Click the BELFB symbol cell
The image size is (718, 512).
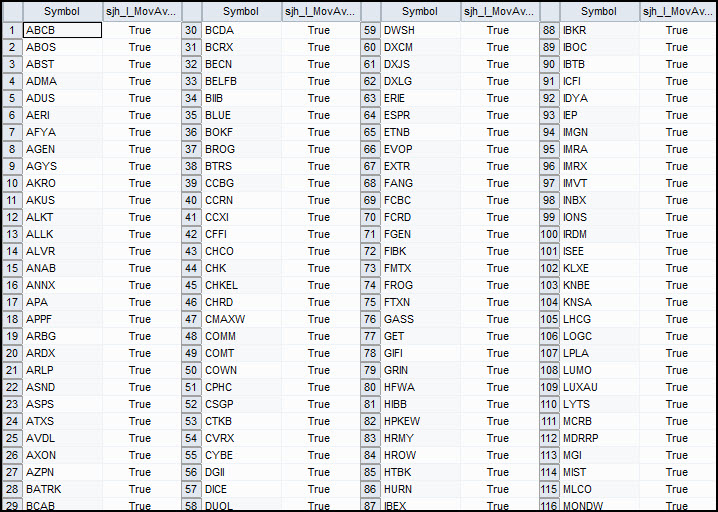point(241,81)
